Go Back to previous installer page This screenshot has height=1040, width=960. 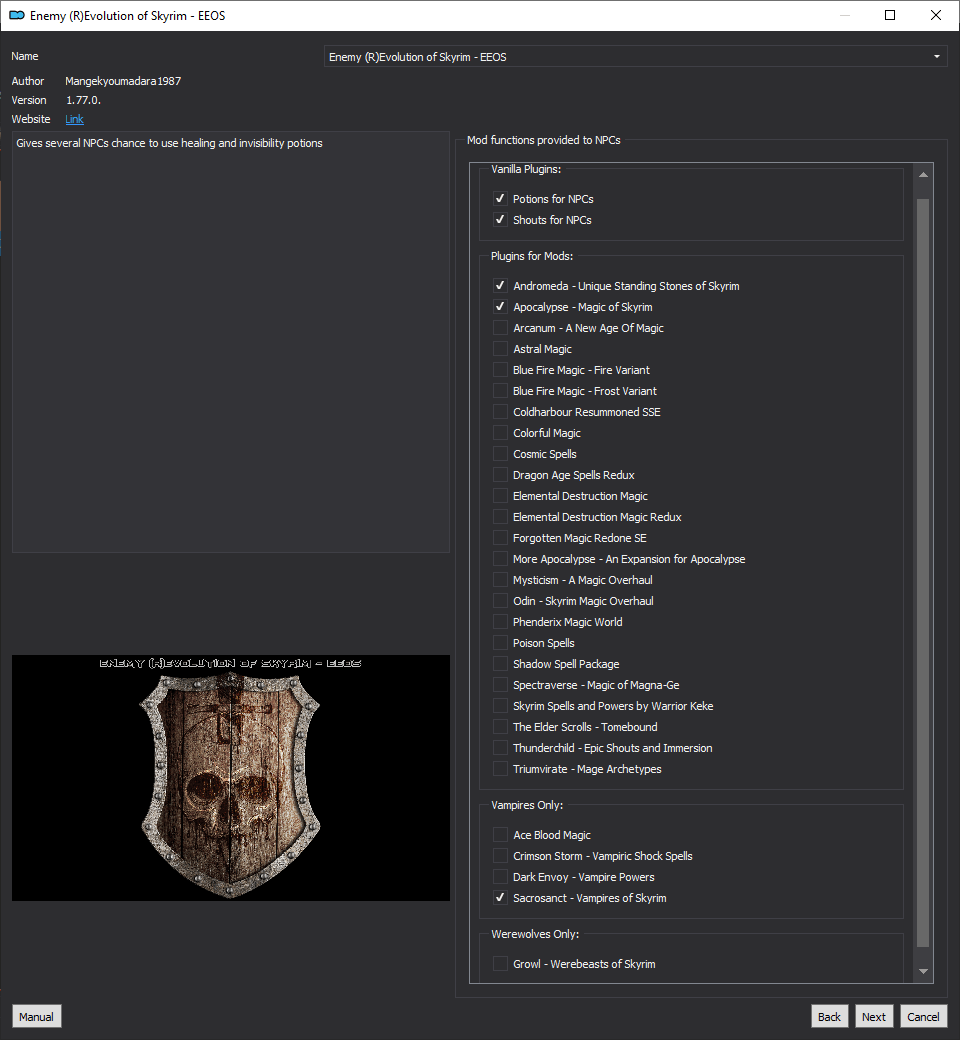coord(829,1017)
